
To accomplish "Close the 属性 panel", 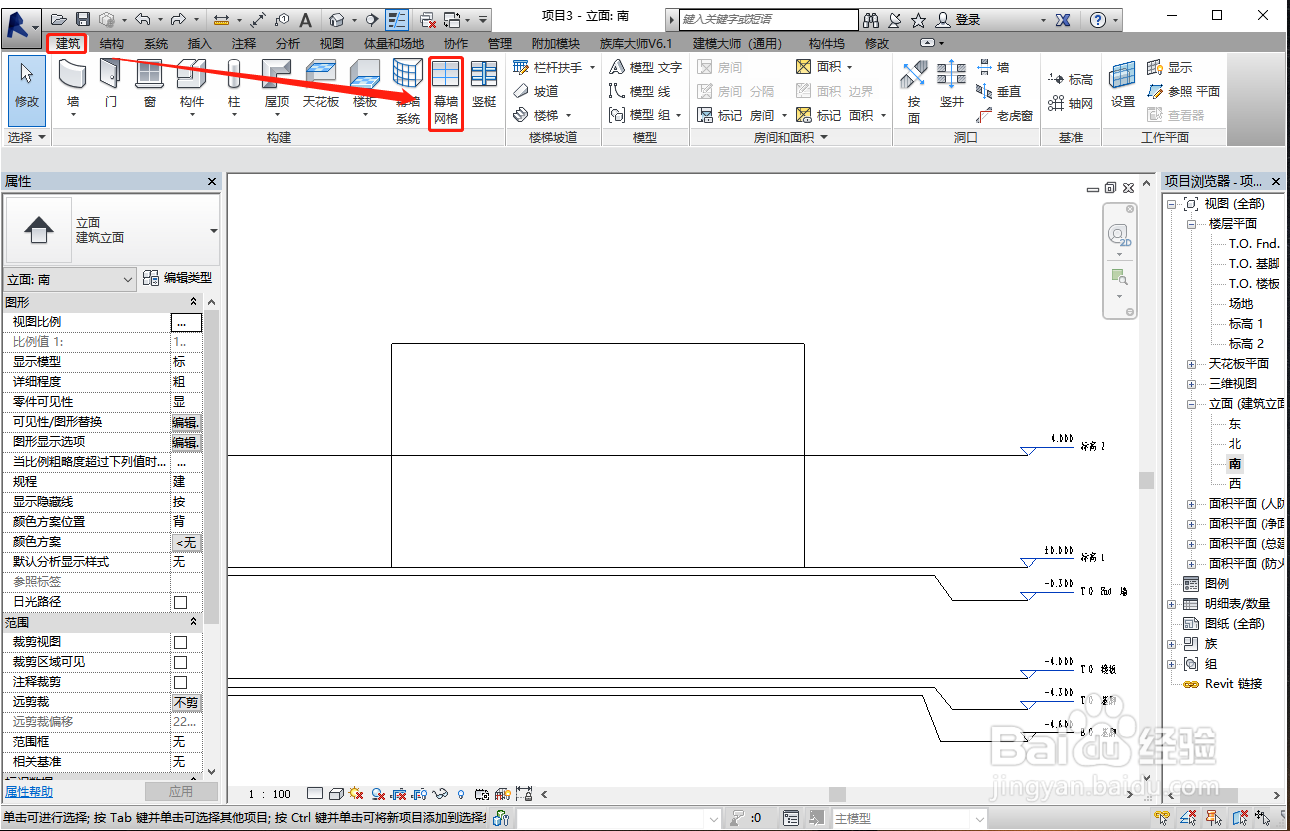I will tap(212, 182).
